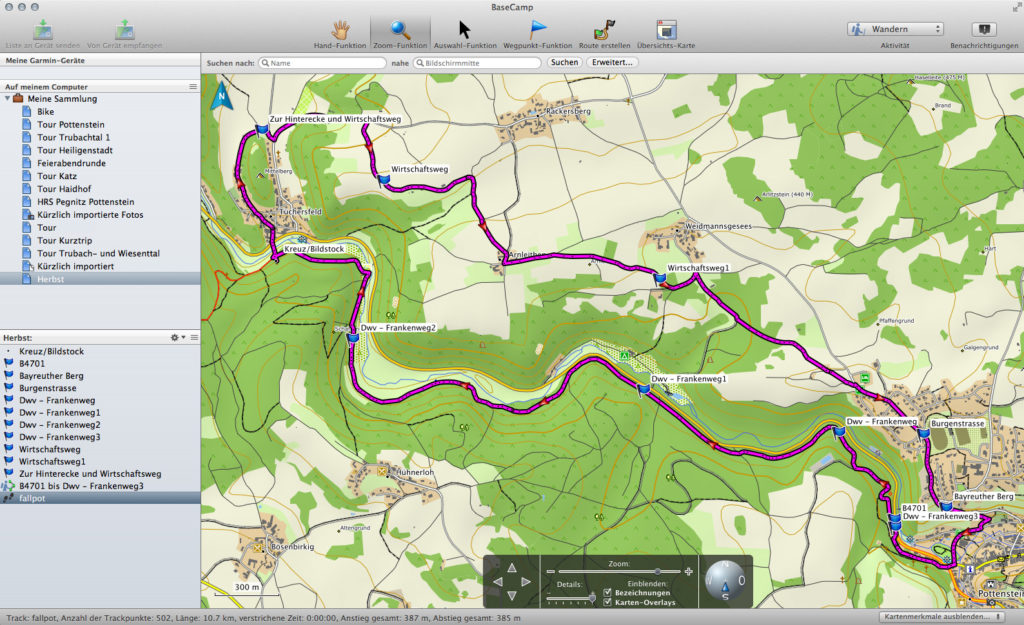This screenshot has height=625, width=1024.
Task: Toggle the Karten-Overlays checkbox
Action: point(607,603)
